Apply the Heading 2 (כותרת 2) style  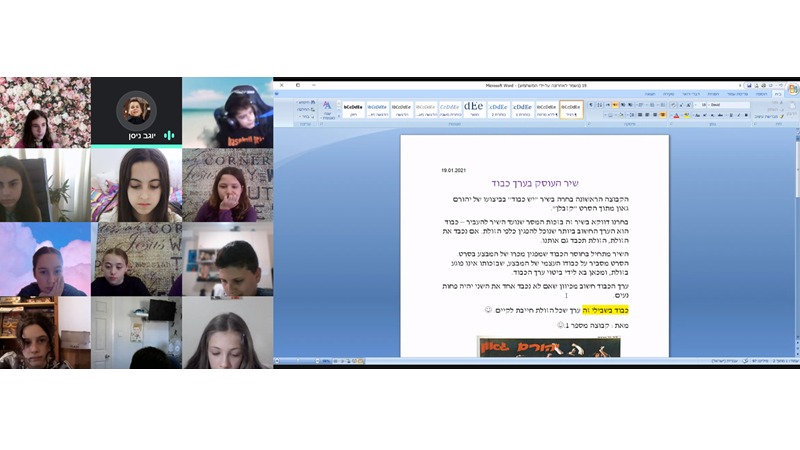point(498,109)
